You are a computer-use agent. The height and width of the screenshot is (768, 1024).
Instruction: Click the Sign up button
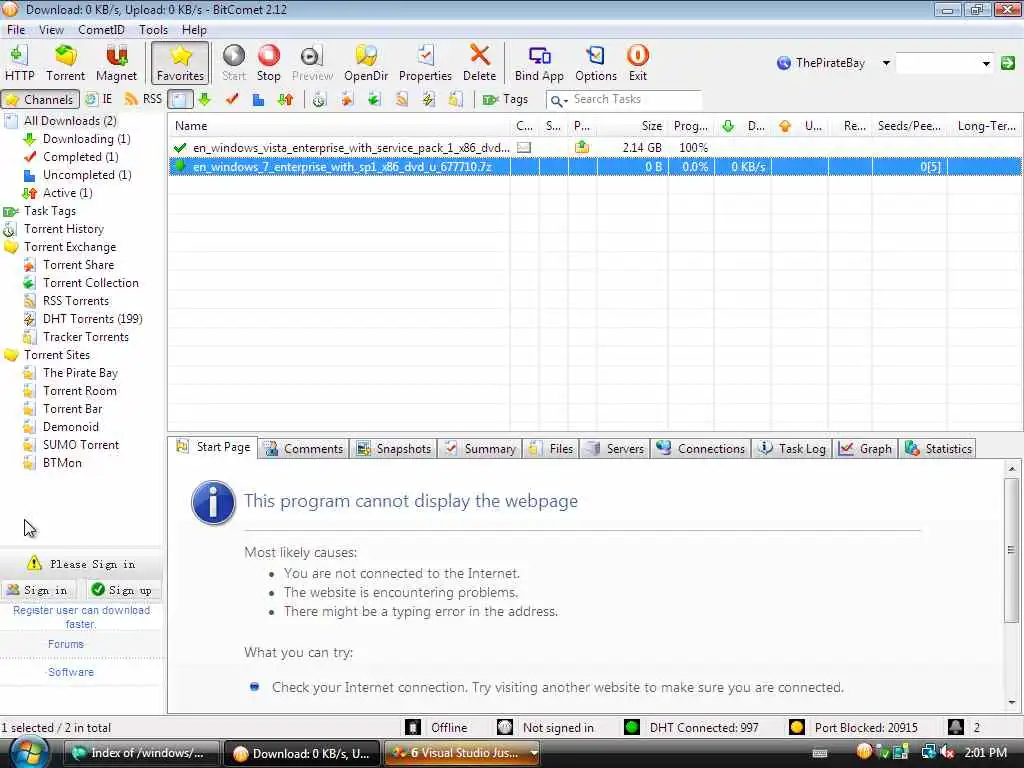point(122,590)
